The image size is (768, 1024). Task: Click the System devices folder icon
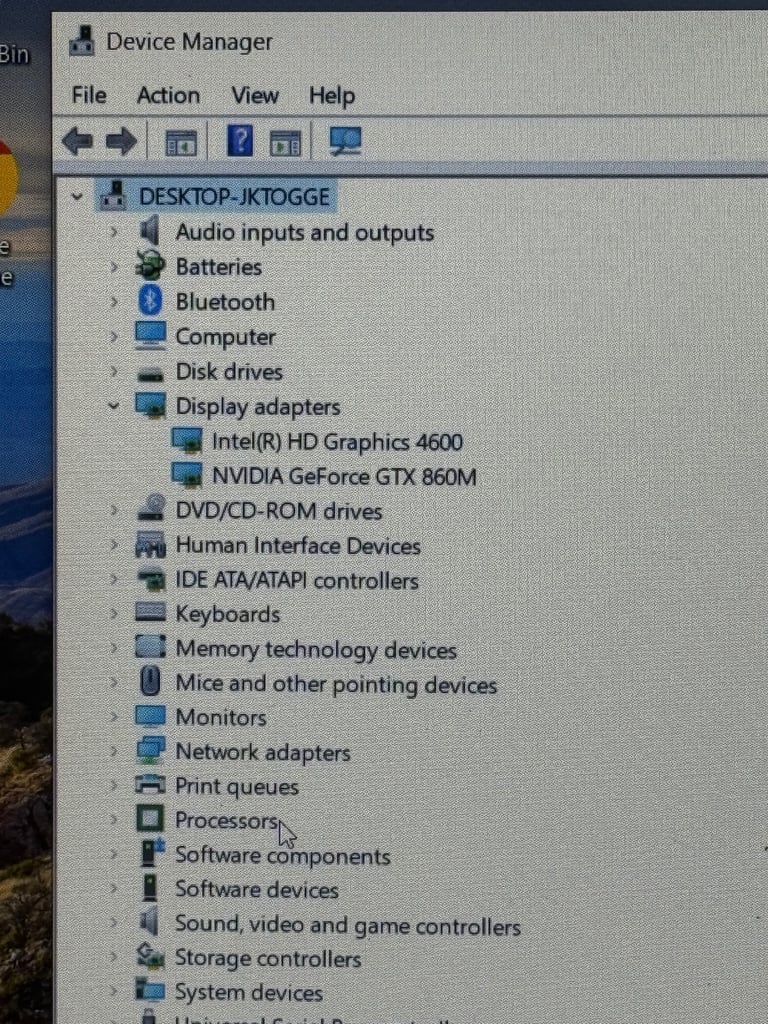pyautogui.click(x=150, y=990)
